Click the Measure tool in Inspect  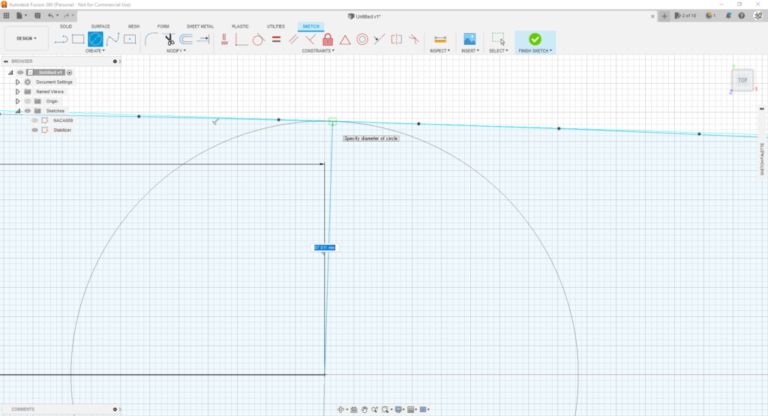(439, 39)
